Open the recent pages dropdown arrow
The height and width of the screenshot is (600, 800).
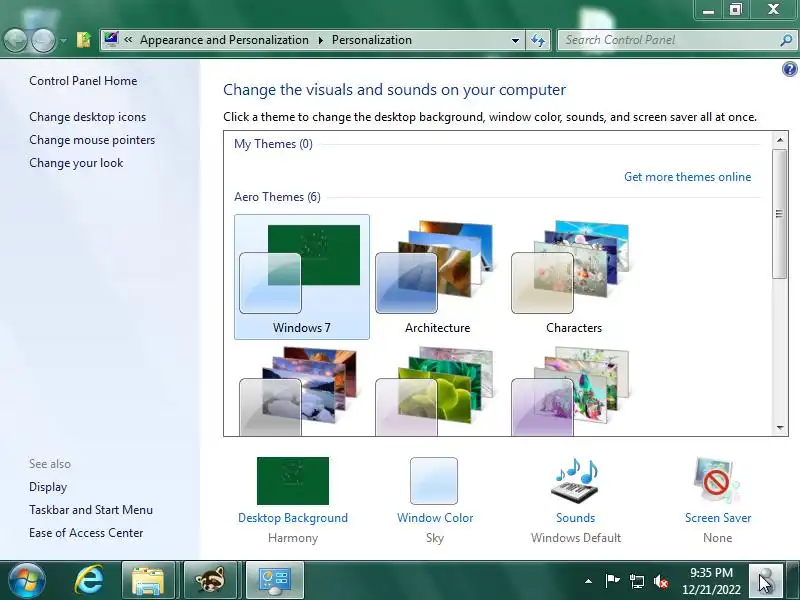pyautogui.click(x=63, y=40)
